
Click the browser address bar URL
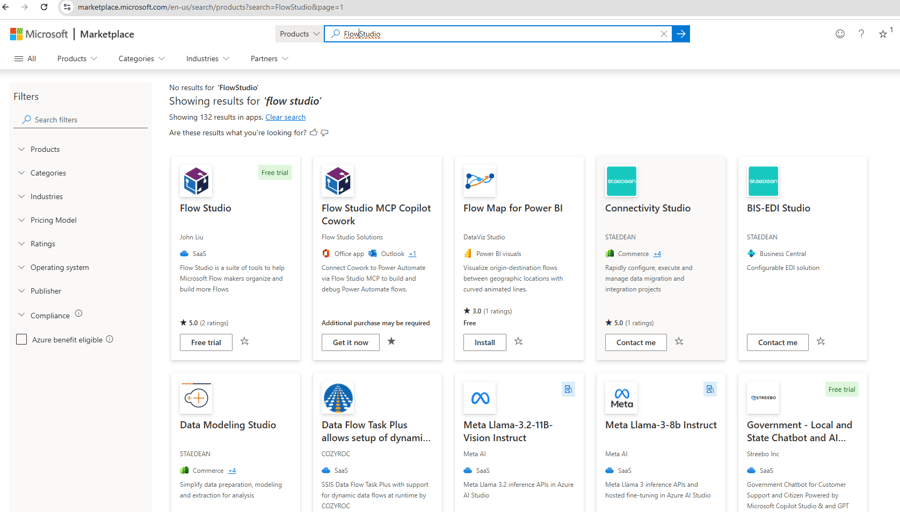[210, 7]
